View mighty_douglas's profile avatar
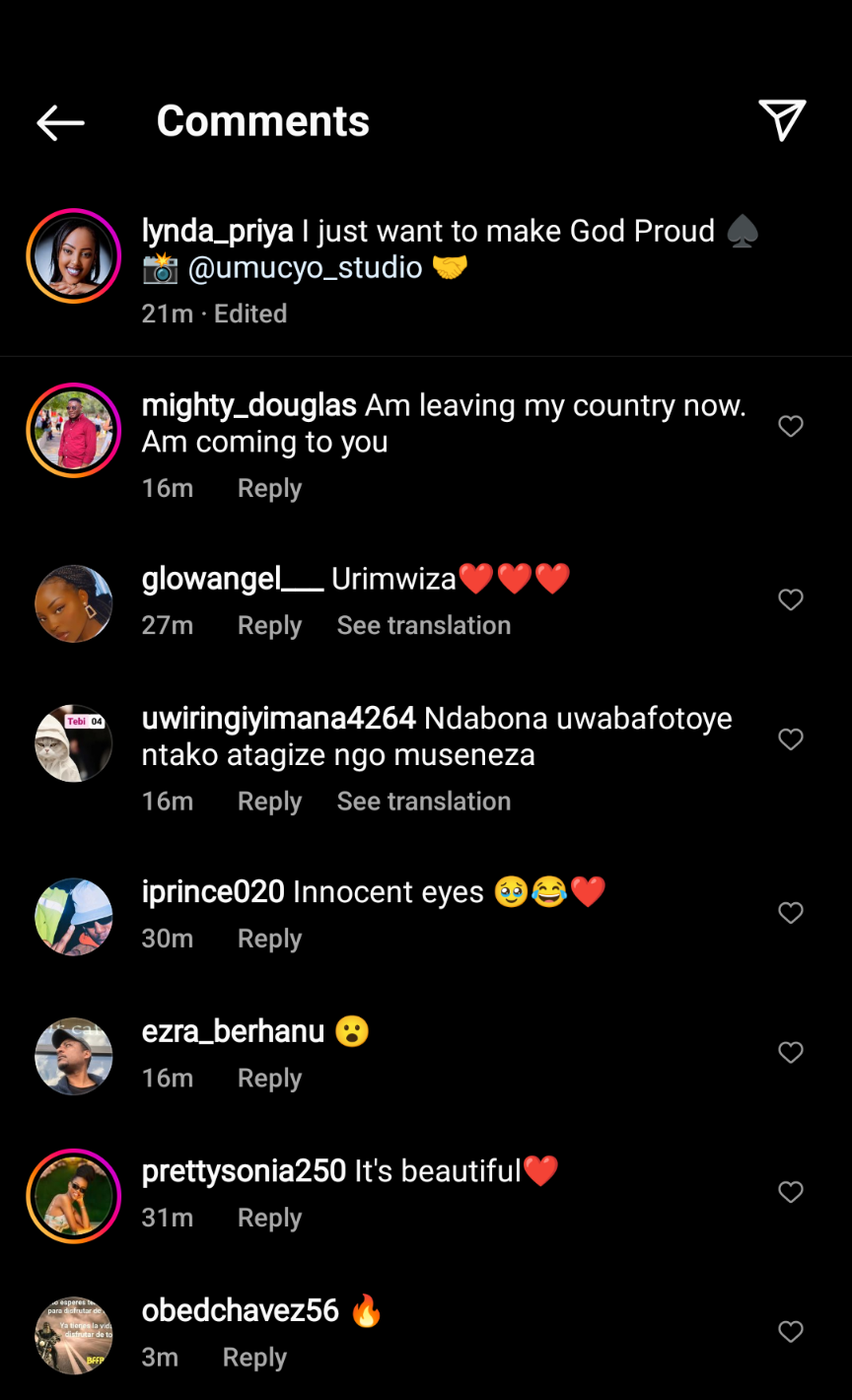This screenshot has height=1400, width=852. coord(74,431)
